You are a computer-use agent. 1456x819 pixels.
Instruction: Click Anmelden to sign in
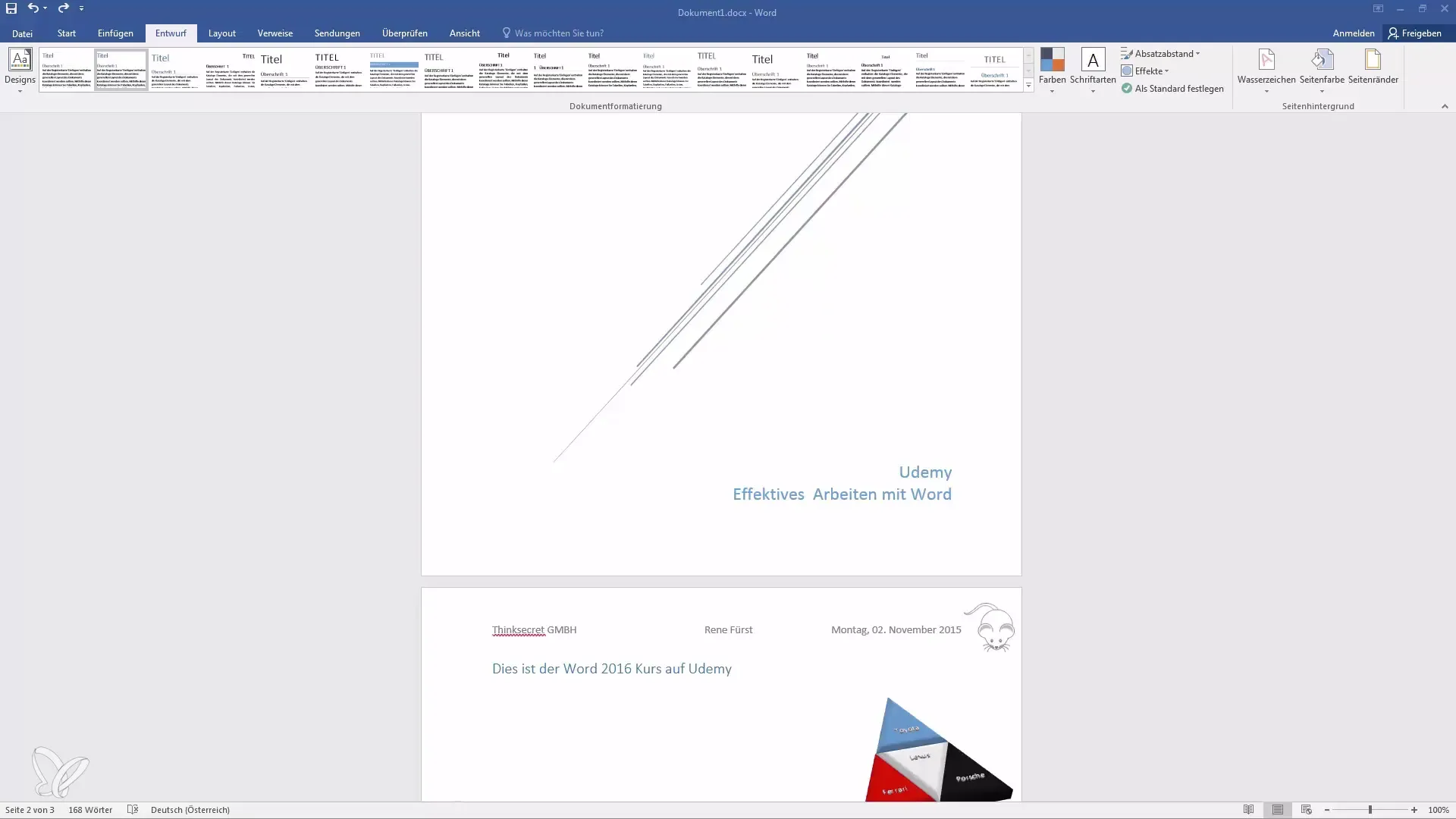[1354, 33]
